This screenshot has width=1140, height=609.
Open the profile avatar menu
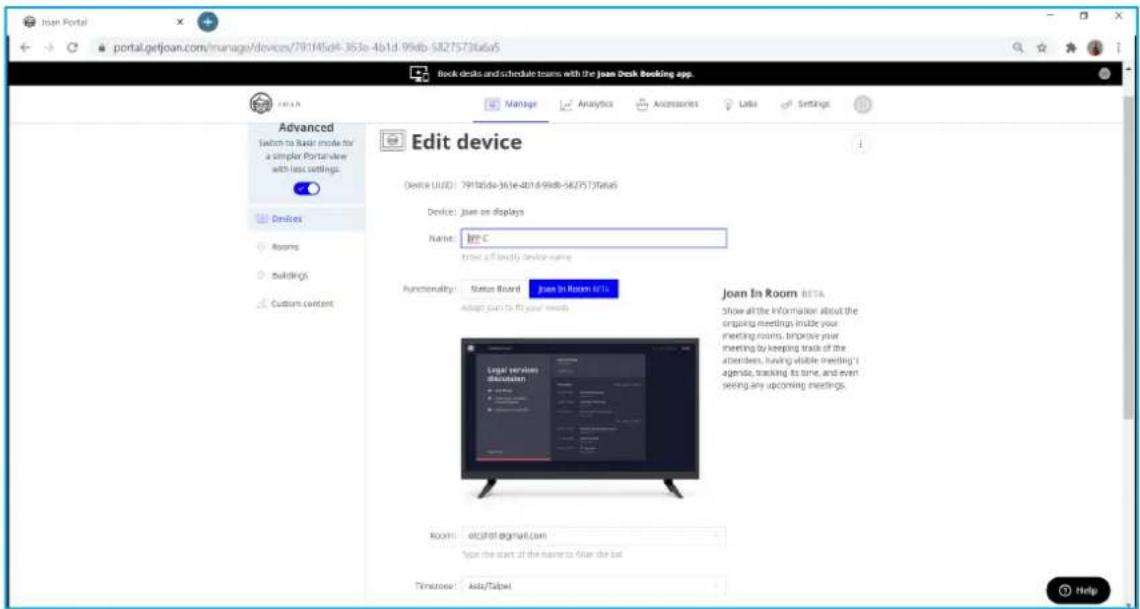click(863, 105)
